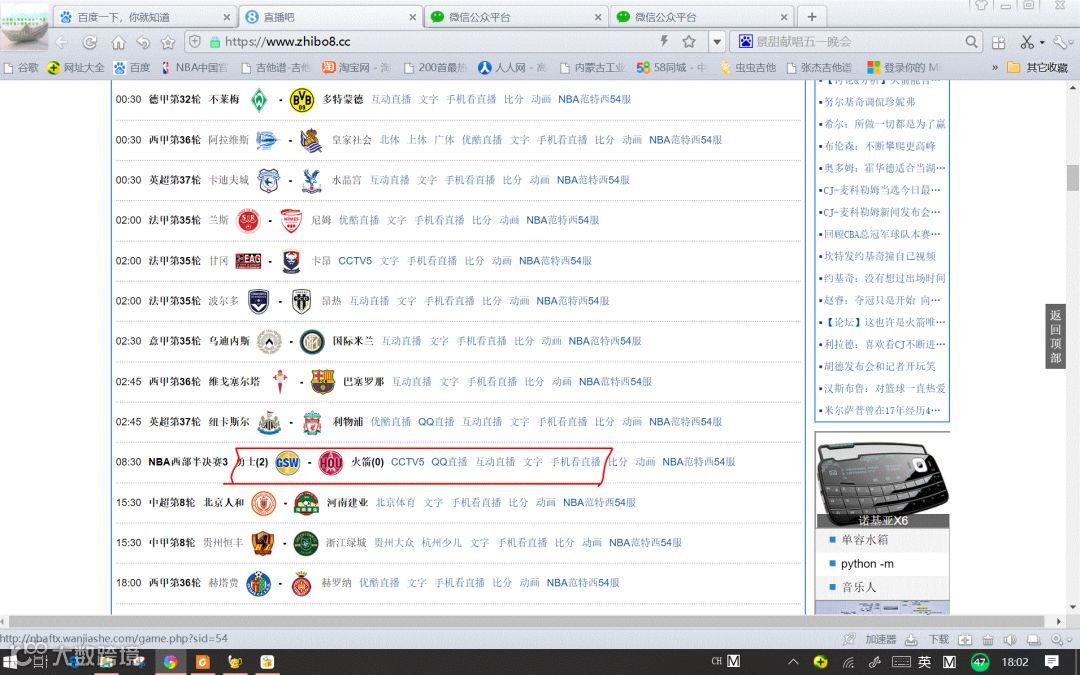The width and height of the screenshot is (1080, 675).
Task: Click the Bordeaux team crest
Action: pos(258,302)
